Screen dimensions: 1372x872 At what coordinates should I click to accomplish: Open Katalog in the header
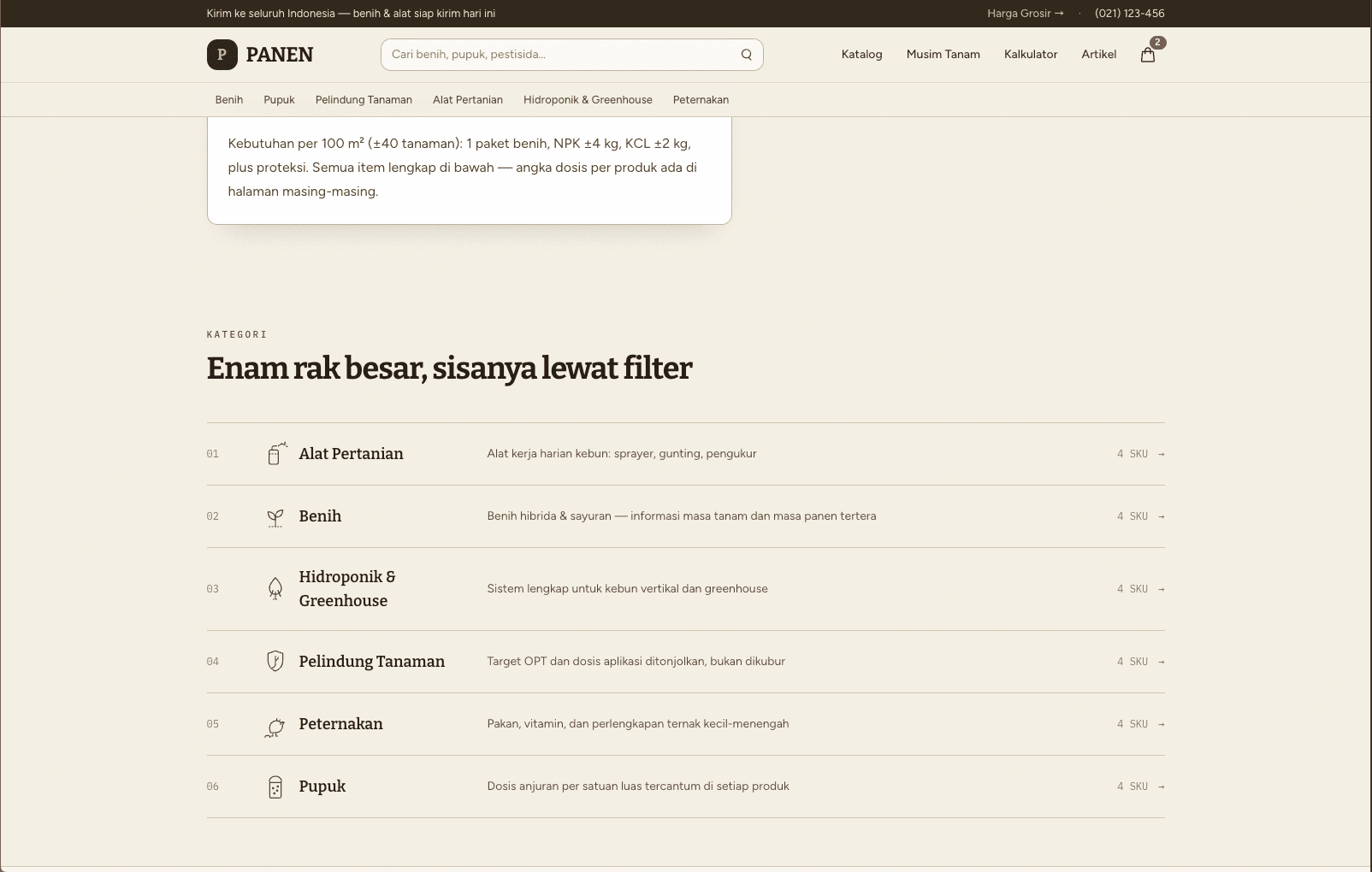(861, 55)
